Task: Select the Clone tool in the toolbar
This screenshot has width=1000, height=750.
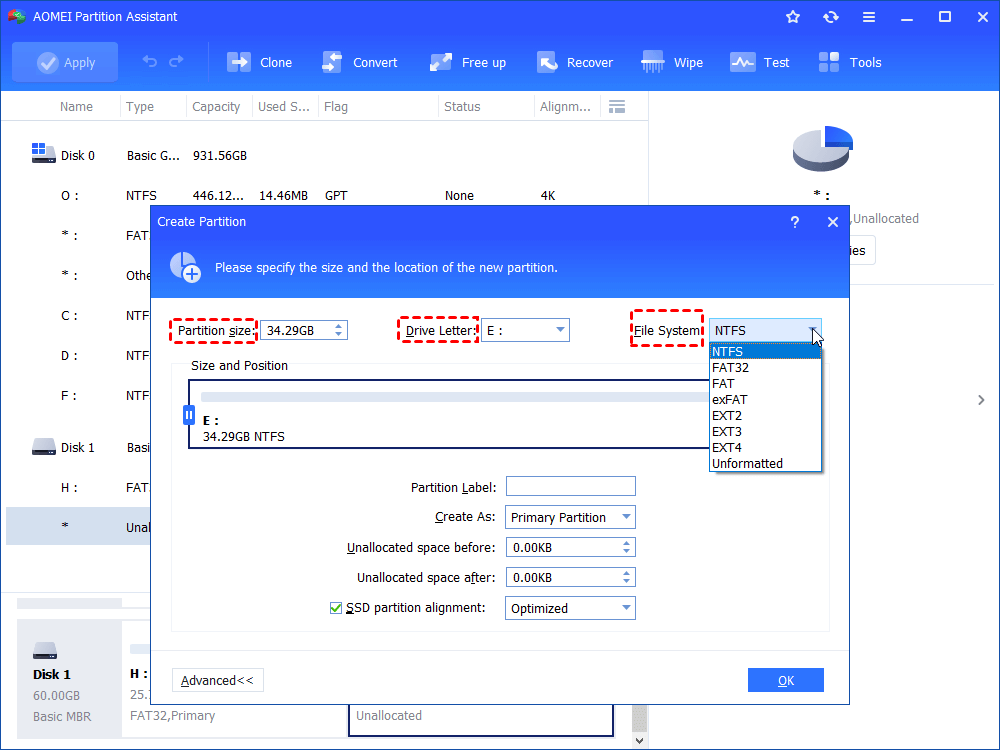Action: click(260, 61)
